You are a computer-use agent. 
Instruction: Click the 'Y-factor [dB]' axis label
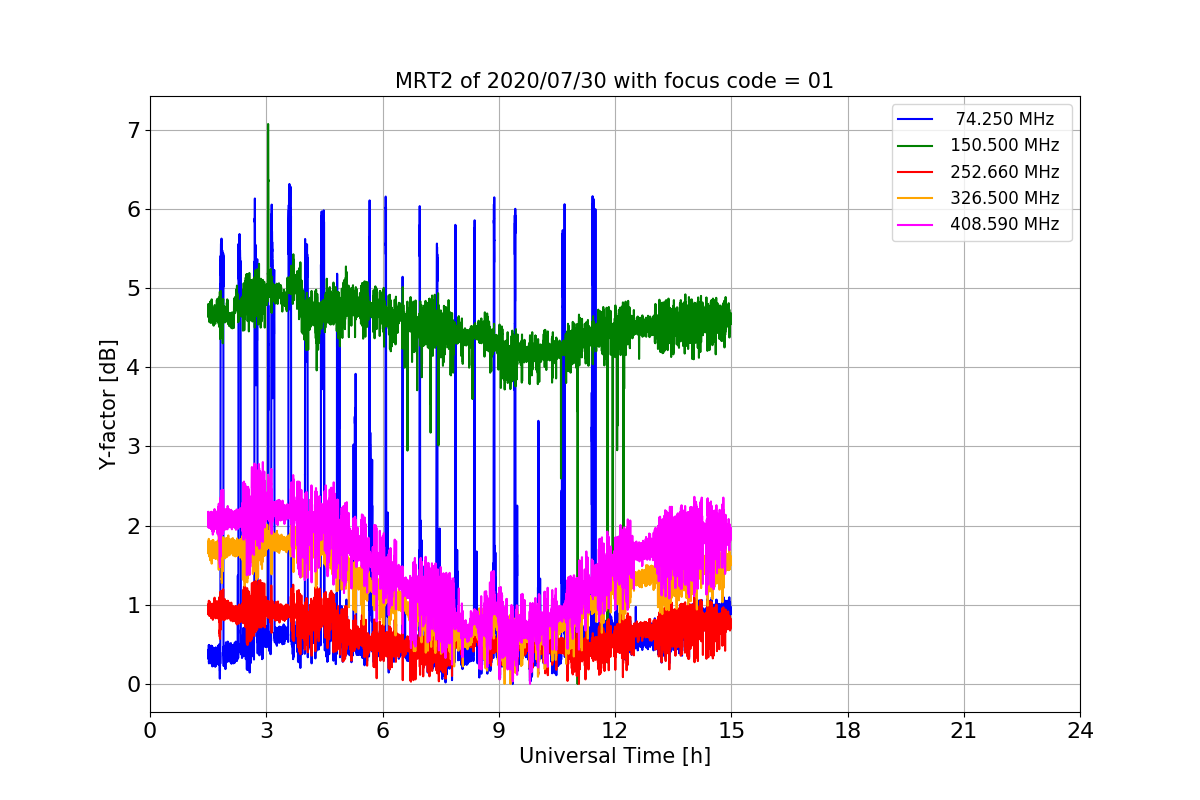point(108,405)
